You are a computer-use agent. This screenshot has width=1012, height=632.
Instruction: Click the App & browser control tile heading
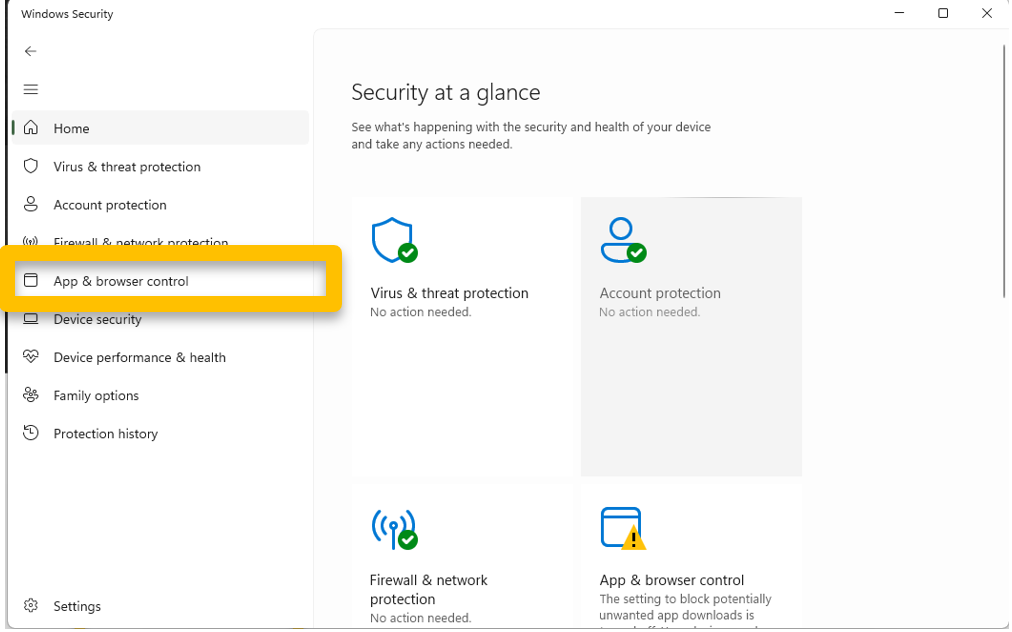[x=671, y=580]
